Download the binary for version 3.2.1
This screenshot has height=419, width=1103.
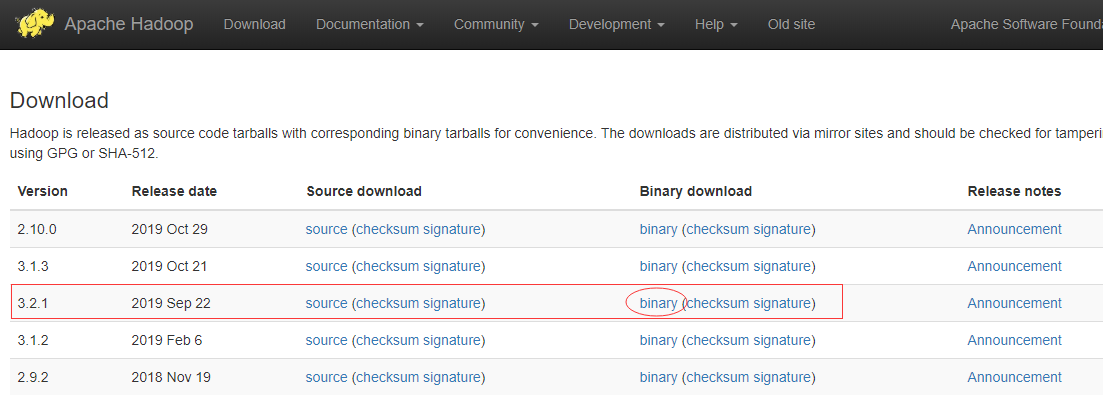[x=658, y=303]
